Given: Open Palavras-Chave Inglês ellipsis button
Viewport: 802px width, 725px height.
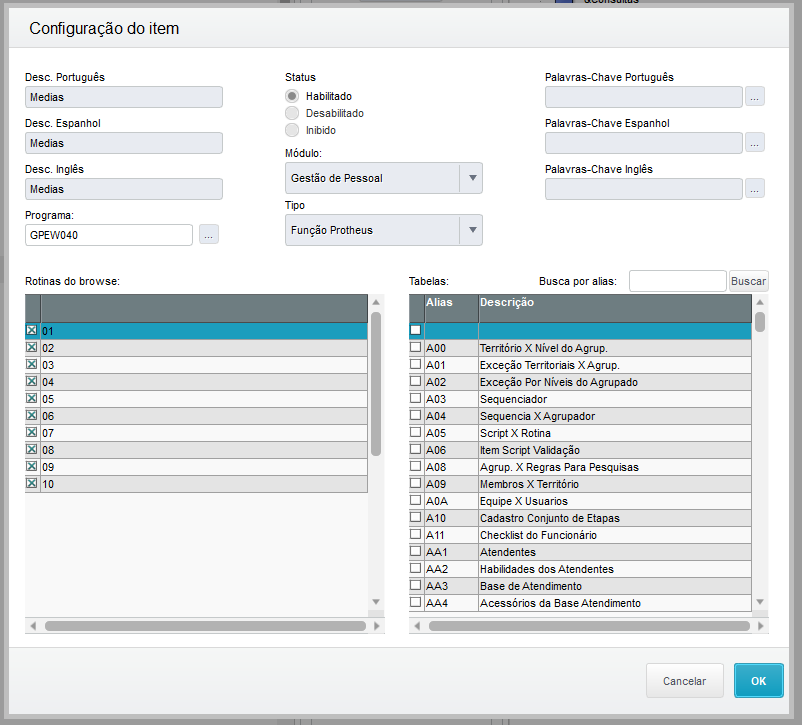Looking at the screenshot, I should [754, 189].
